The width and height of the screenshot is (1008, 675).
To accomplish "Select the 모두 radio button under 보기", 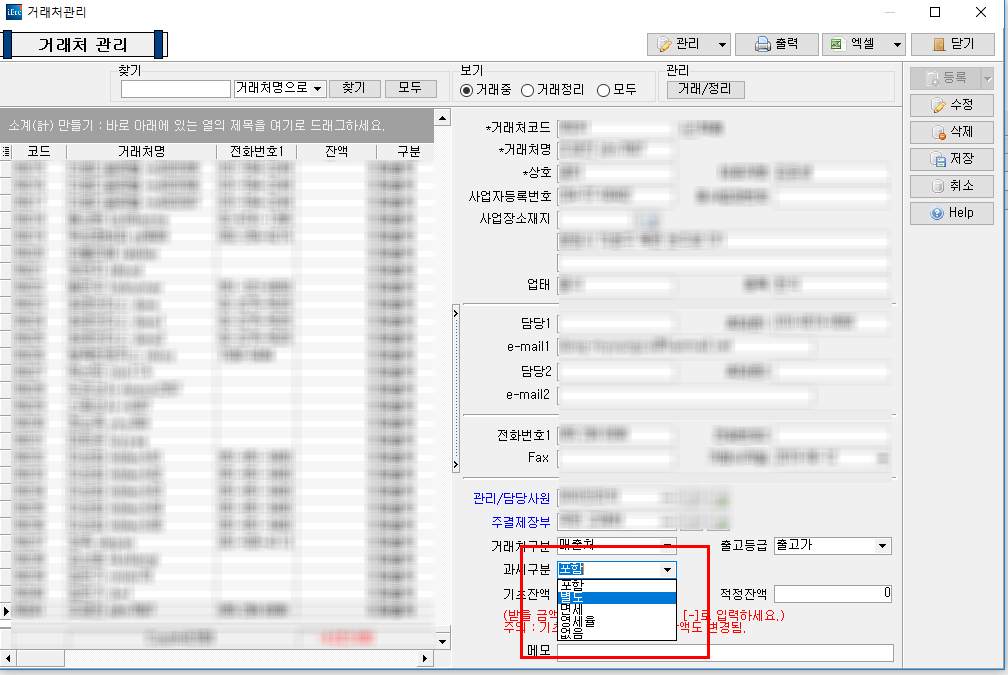I will [x=603, y=90].
